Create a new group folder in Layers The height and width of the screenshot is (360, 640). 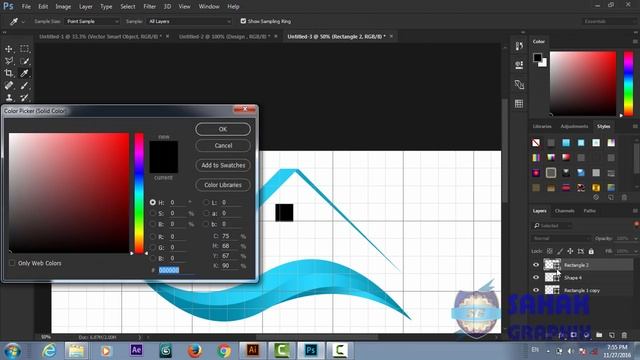(x=599, y=335)
